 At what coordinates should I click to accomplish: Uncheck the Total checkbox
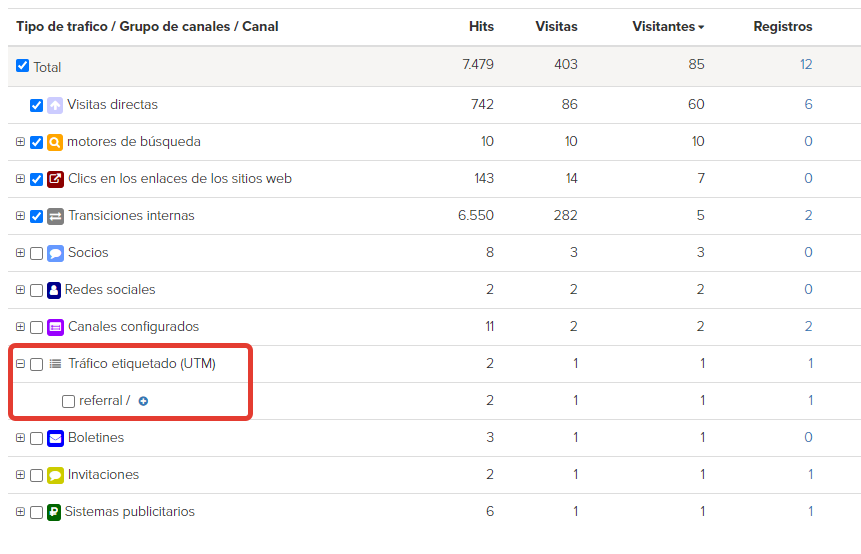tap(23, 66)
